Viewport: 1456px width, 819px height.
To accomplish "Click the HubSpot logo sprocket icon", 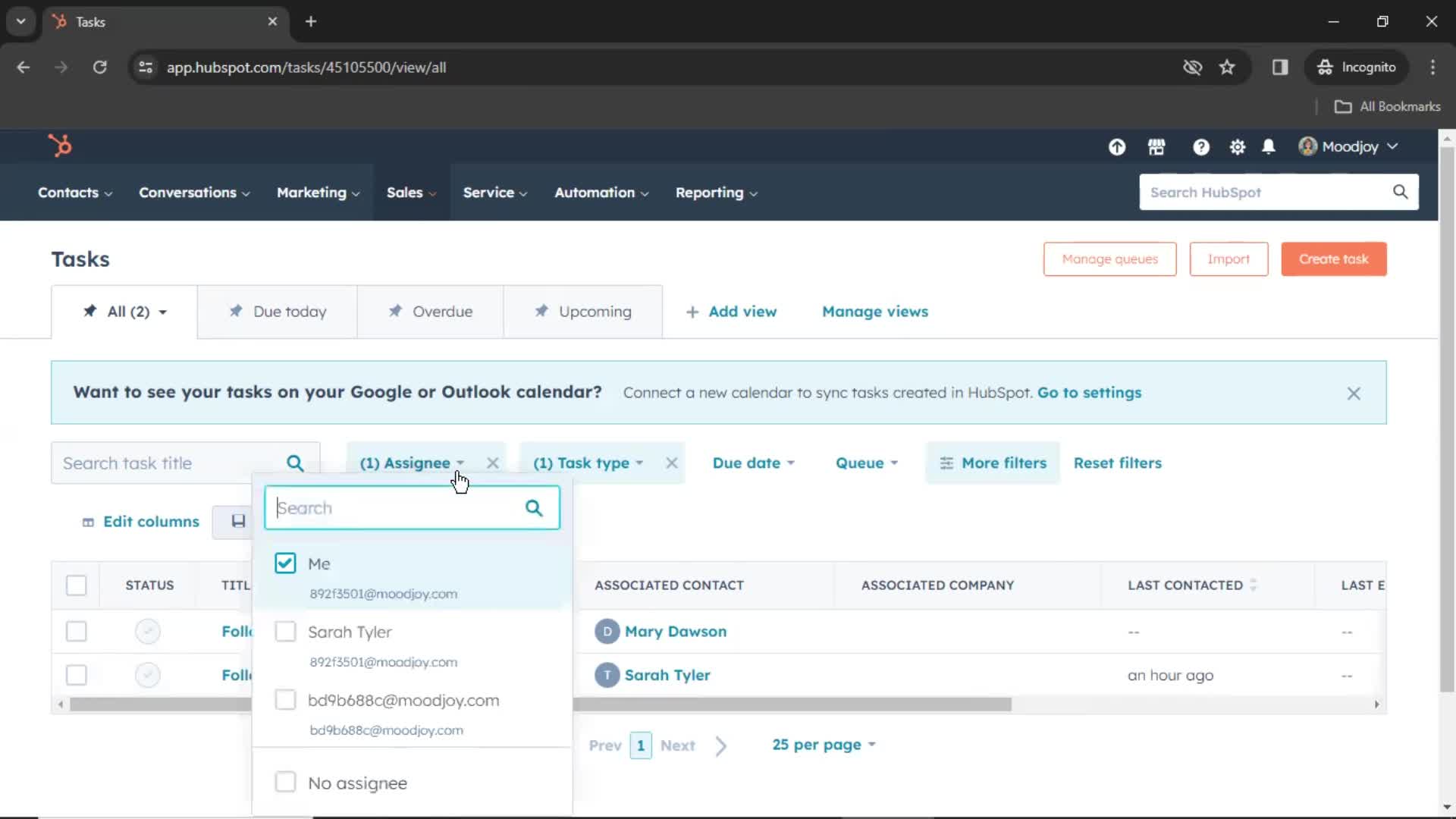I will coord(60,146).
